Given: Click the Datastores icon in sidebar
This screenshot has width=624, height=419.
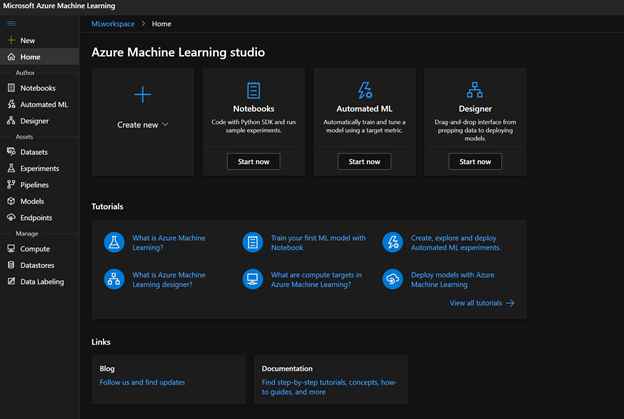Looking at the screenshot, I should (x=11, y=265).
